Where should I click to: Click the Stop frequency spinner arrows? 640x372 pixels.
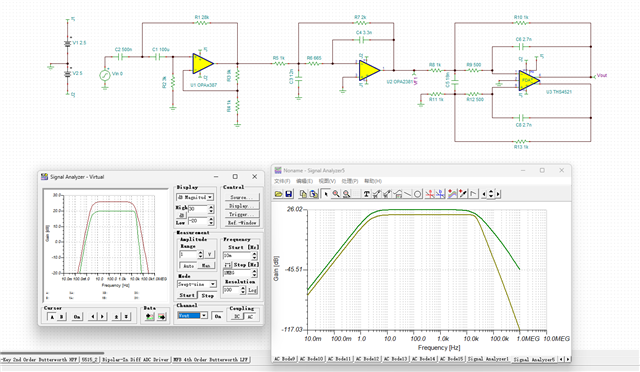(x=255, y=272)
